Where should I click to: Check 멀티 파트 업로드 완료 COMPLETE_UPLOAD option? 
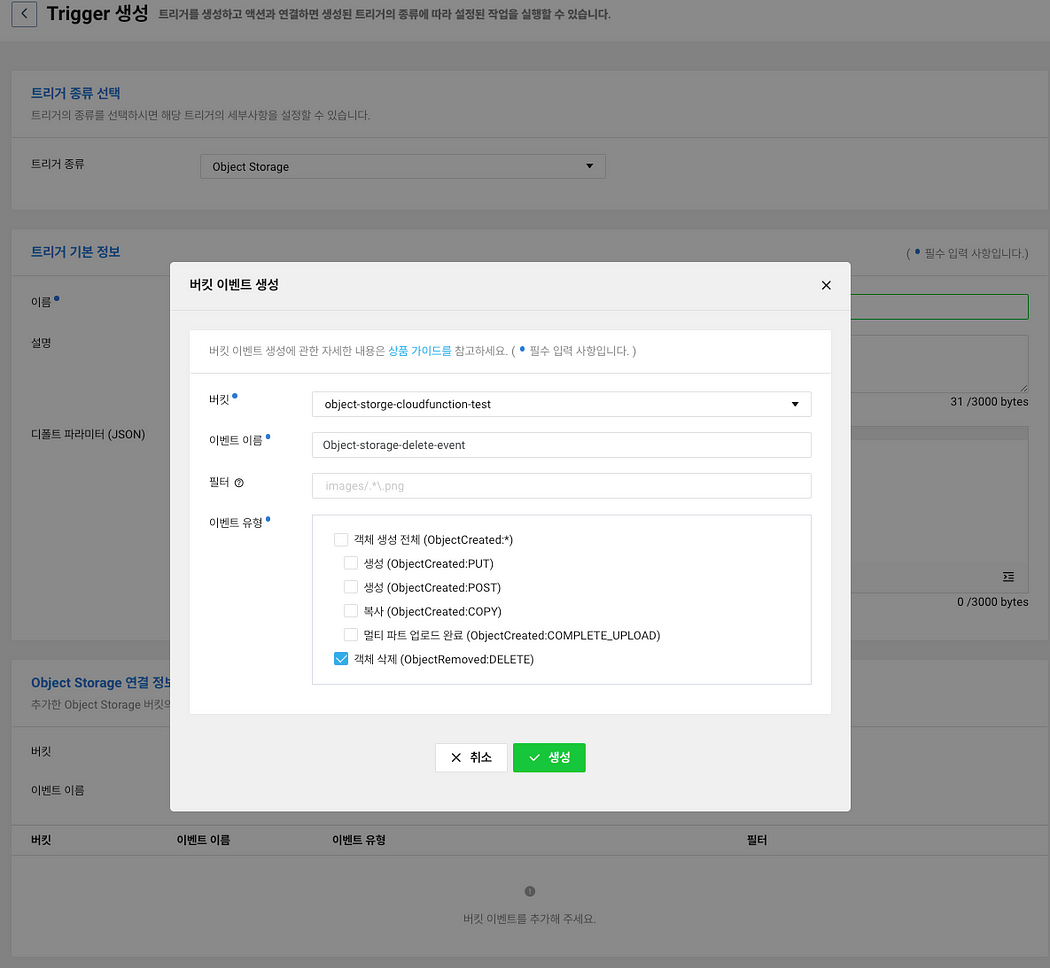click(351, 635)
